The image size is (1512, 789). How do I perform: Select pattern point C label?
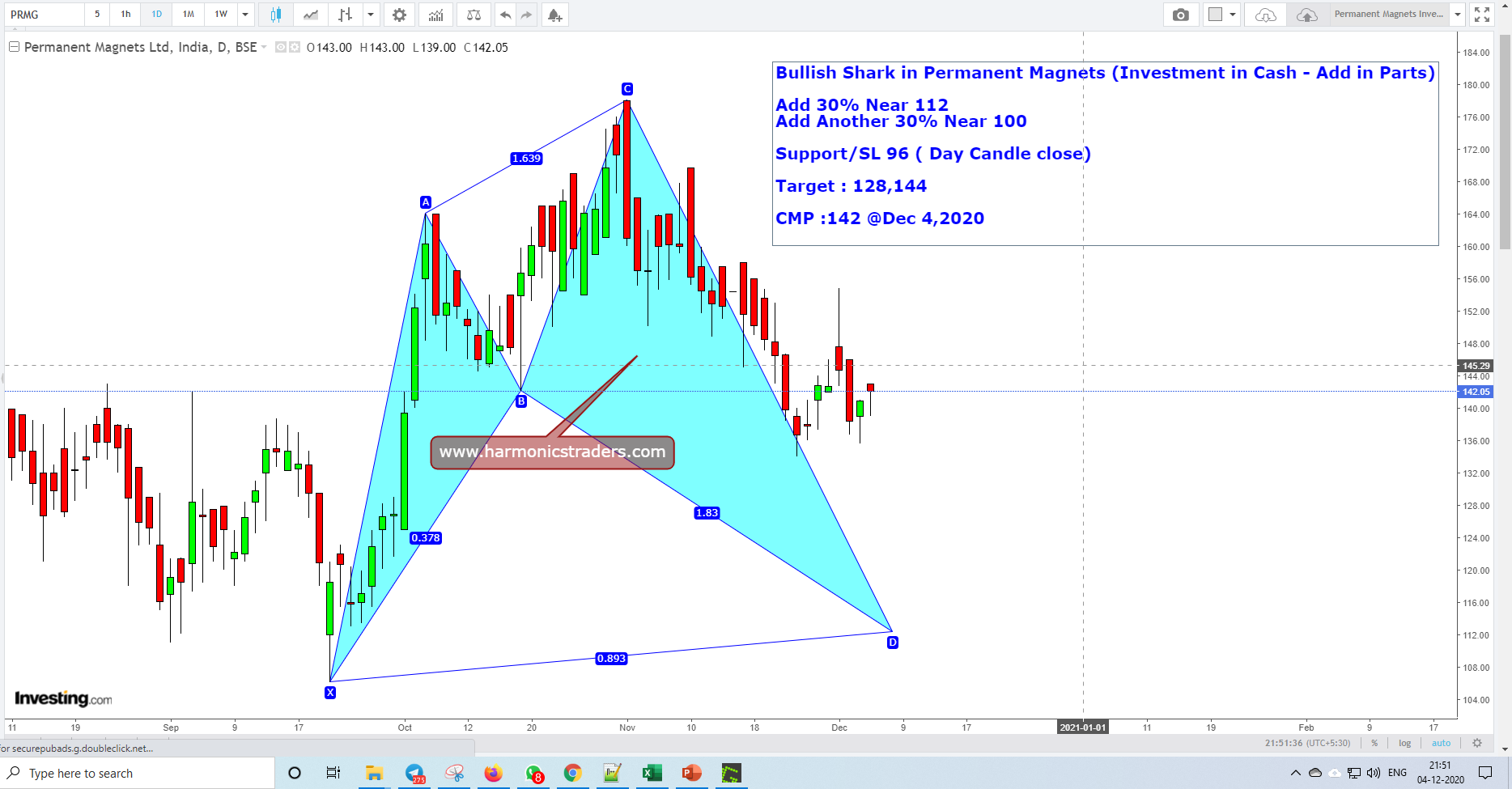point(627,89)
